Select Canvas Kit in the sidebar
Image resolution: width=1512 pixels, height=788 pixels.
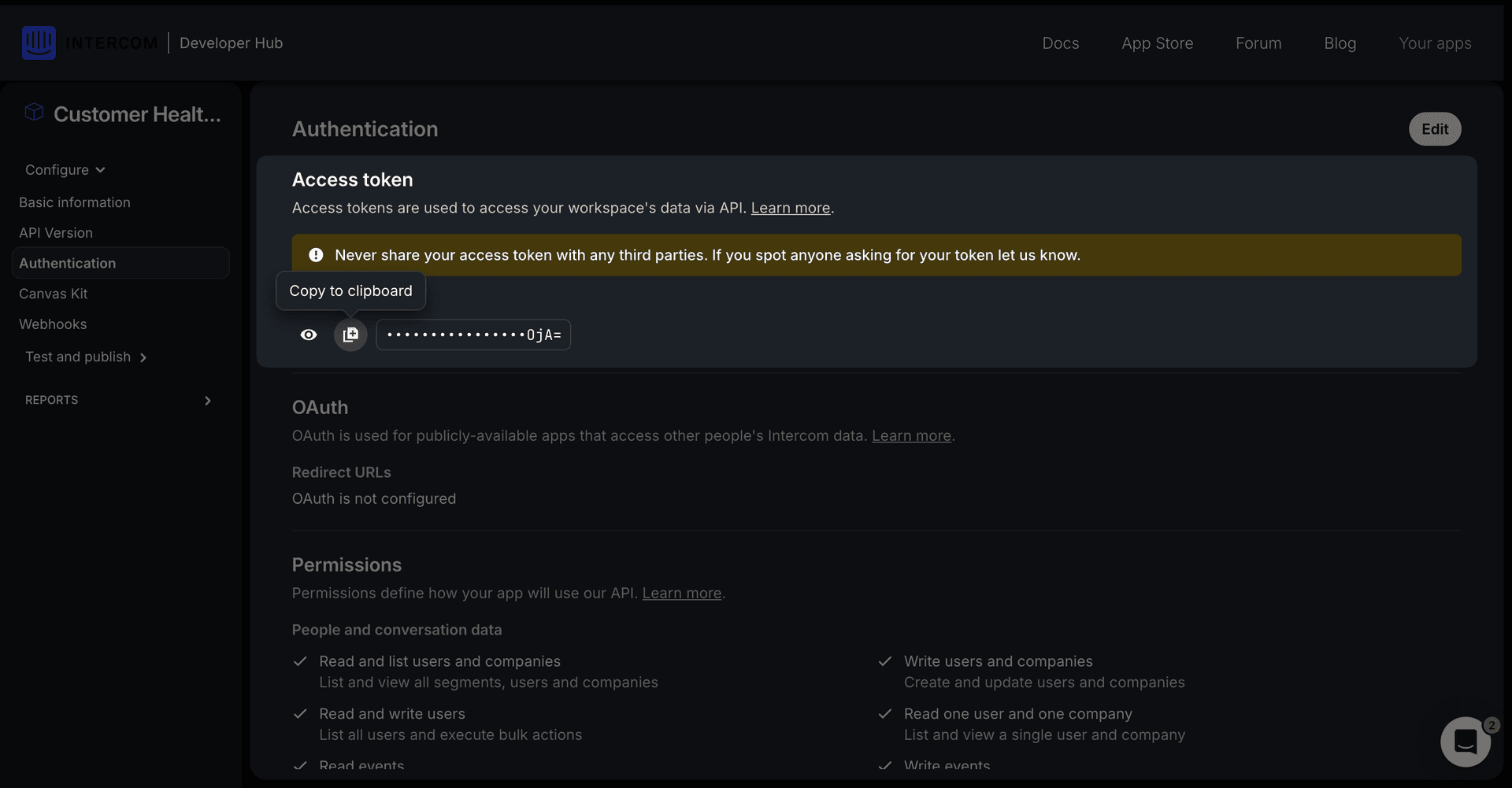click(54, 294)
